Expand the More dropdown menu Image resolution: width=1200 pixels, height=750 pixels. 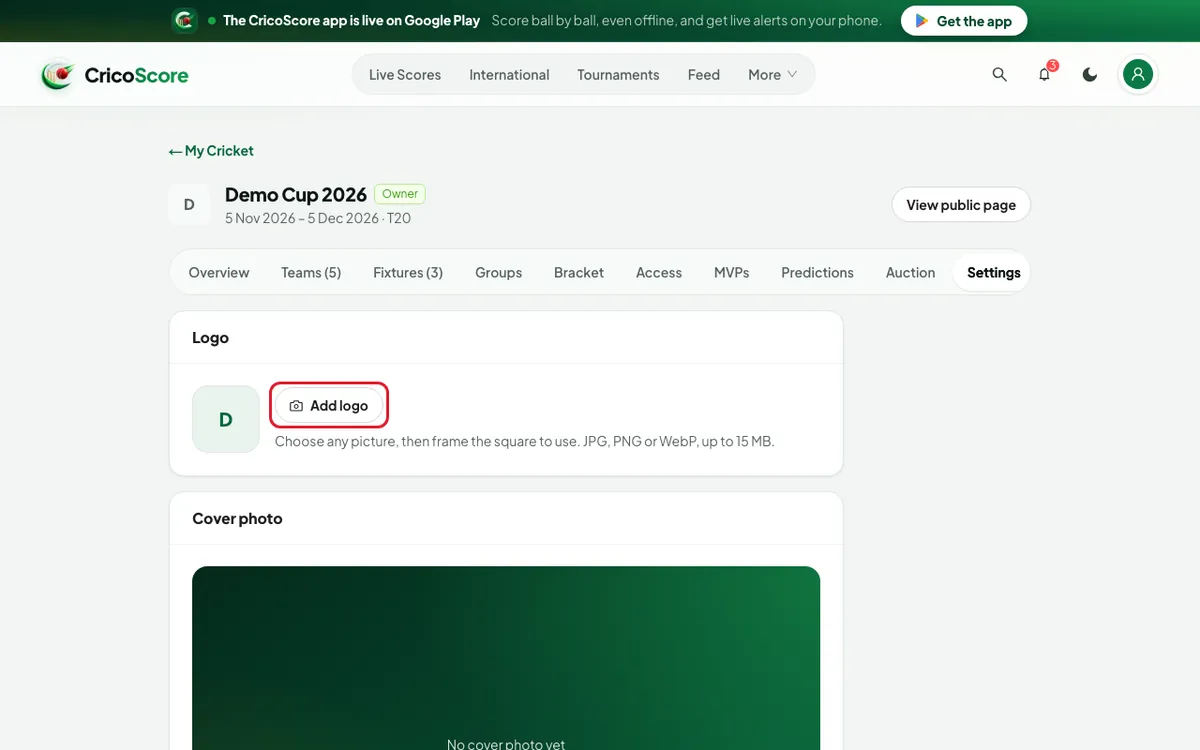pos(772,75)
